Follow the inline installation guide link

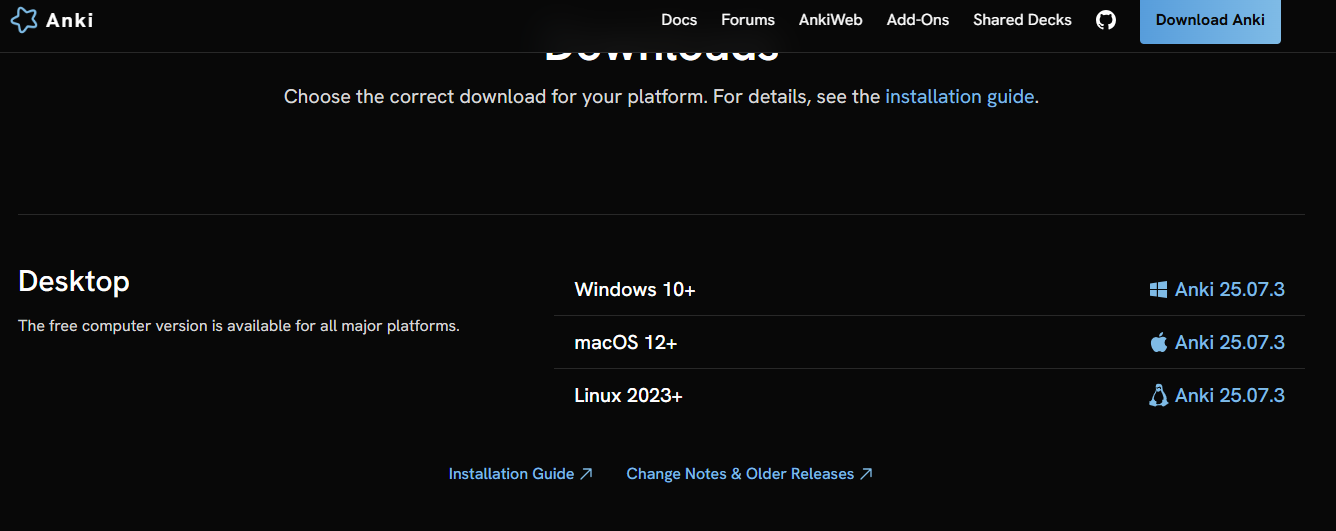tap(959, 97)
